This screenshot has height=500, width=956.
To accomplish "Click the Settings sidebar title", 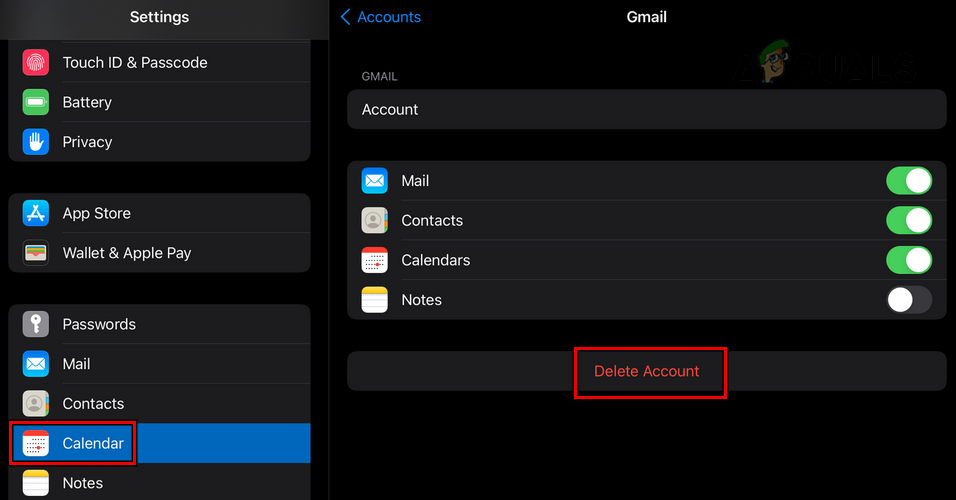I will pyautogui.click(x=159, y=17).
